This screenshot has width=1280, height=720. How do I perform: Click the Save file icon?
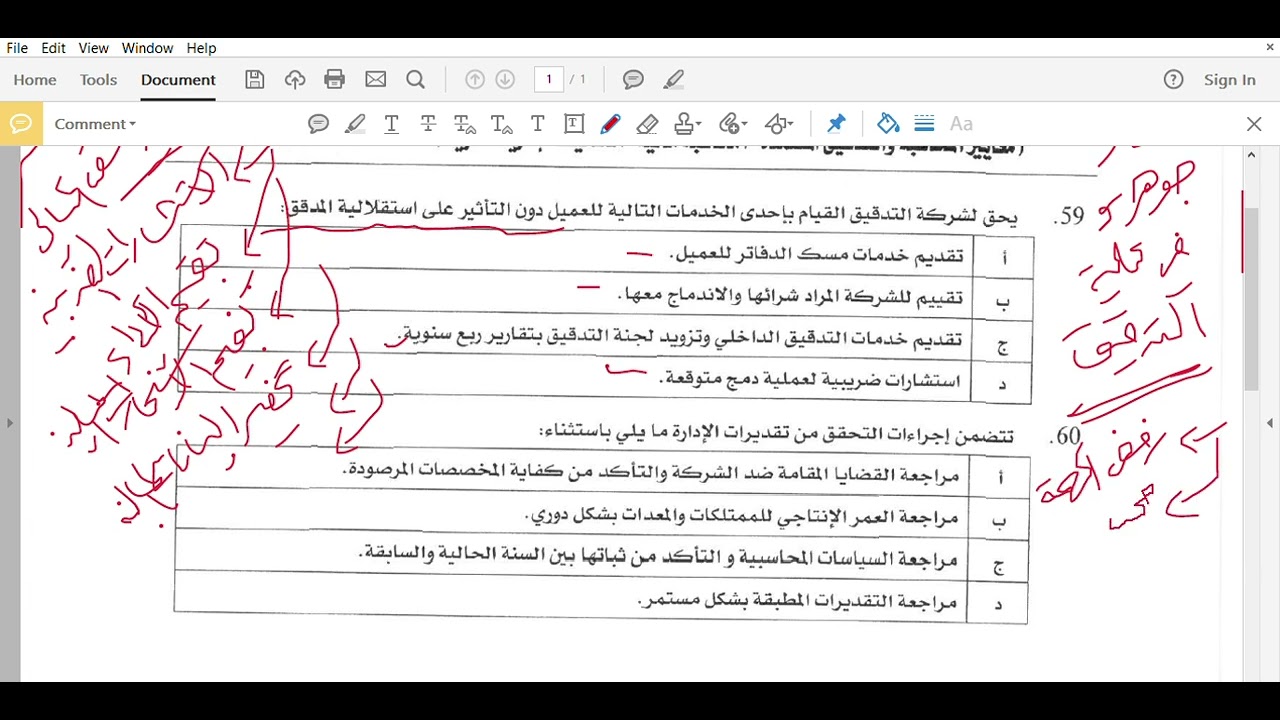(255, 80)
